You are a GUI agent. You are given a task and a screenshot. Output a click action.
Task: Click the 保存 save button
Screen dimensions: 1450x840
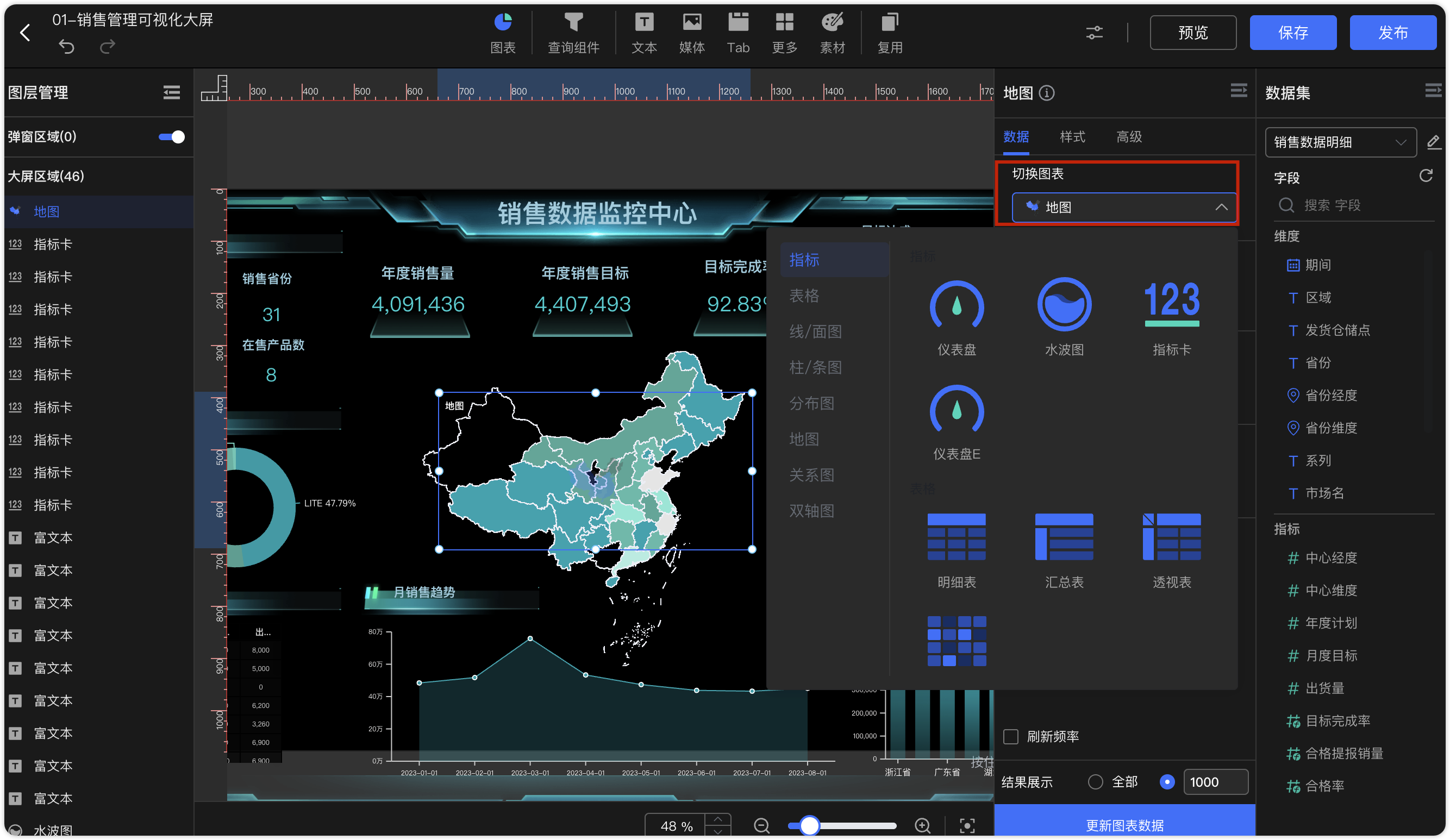point(1292,33)
